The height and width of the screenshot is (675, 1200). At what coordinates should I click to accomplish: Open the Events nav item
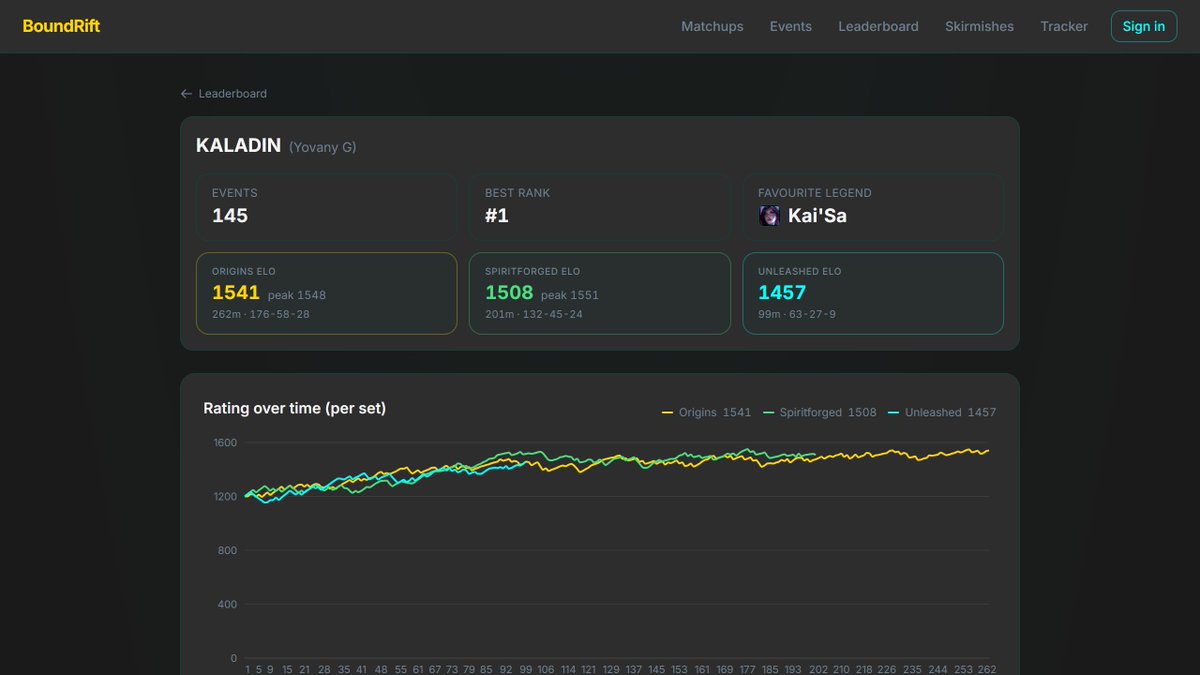[x=790, y=27]
